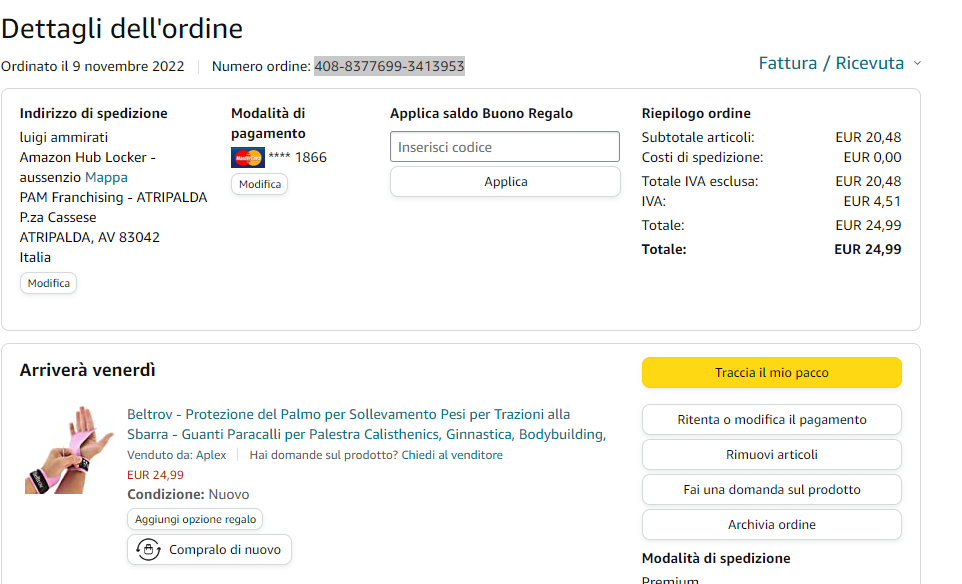Click the Compralo di nuovo cart icon
Image resolution: width=962 pixels, height=584 pixels.
click(x=149, y=549)
